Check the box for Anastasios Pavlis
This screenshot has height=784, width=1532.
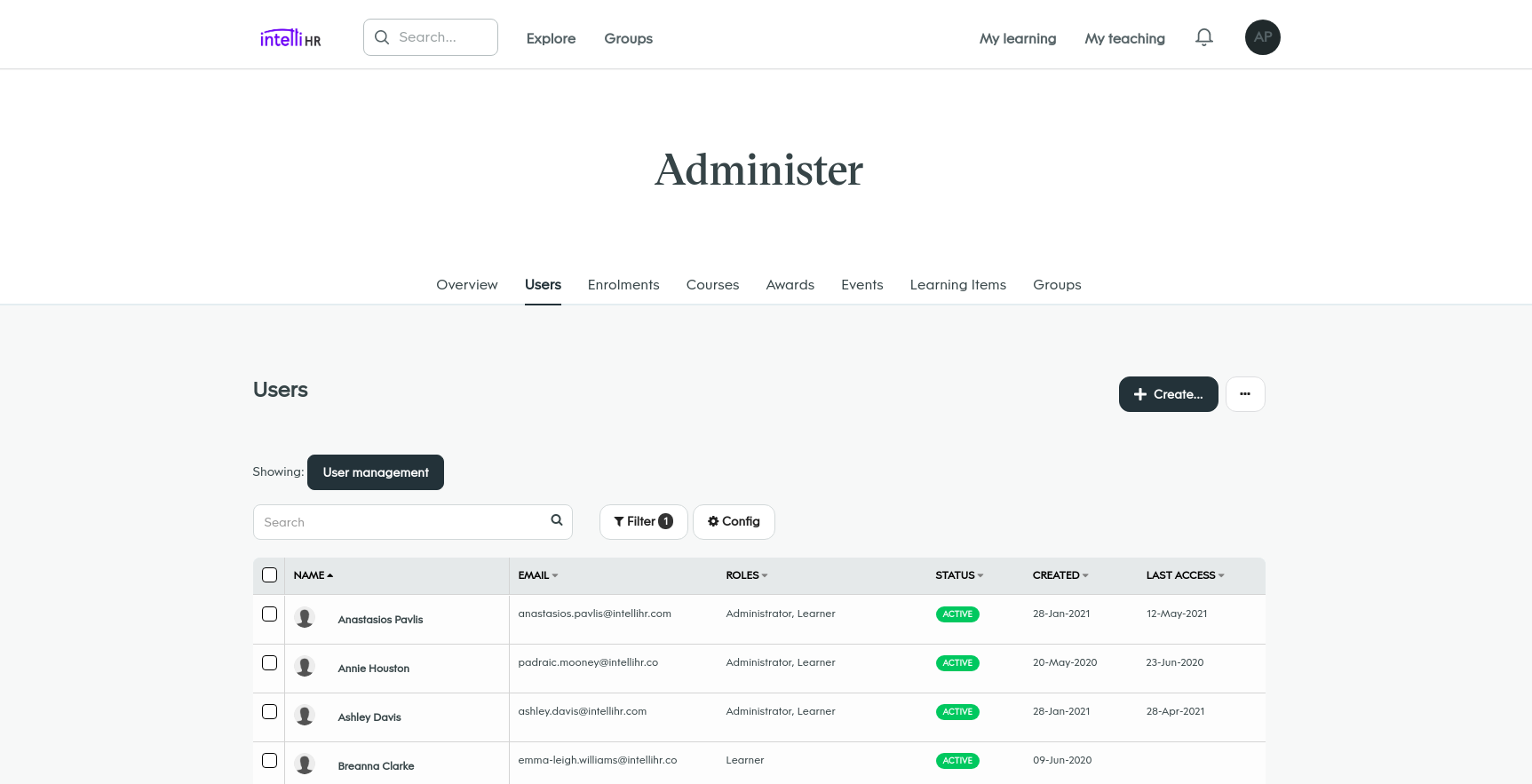pos(270,614)
